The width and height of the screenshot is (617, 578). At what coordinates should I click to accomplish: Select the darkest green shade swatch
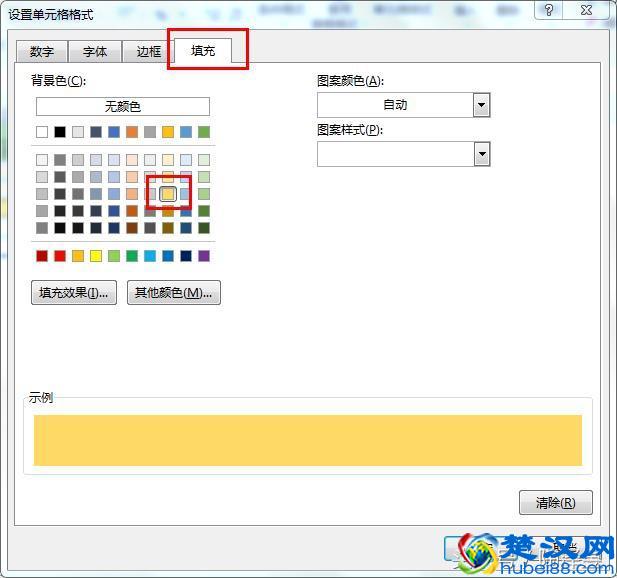(204, 228)
